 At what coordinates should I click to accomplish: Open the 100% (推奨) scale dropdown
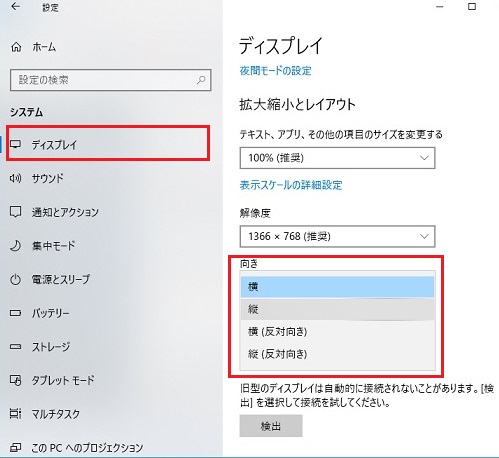click(337, 158)
